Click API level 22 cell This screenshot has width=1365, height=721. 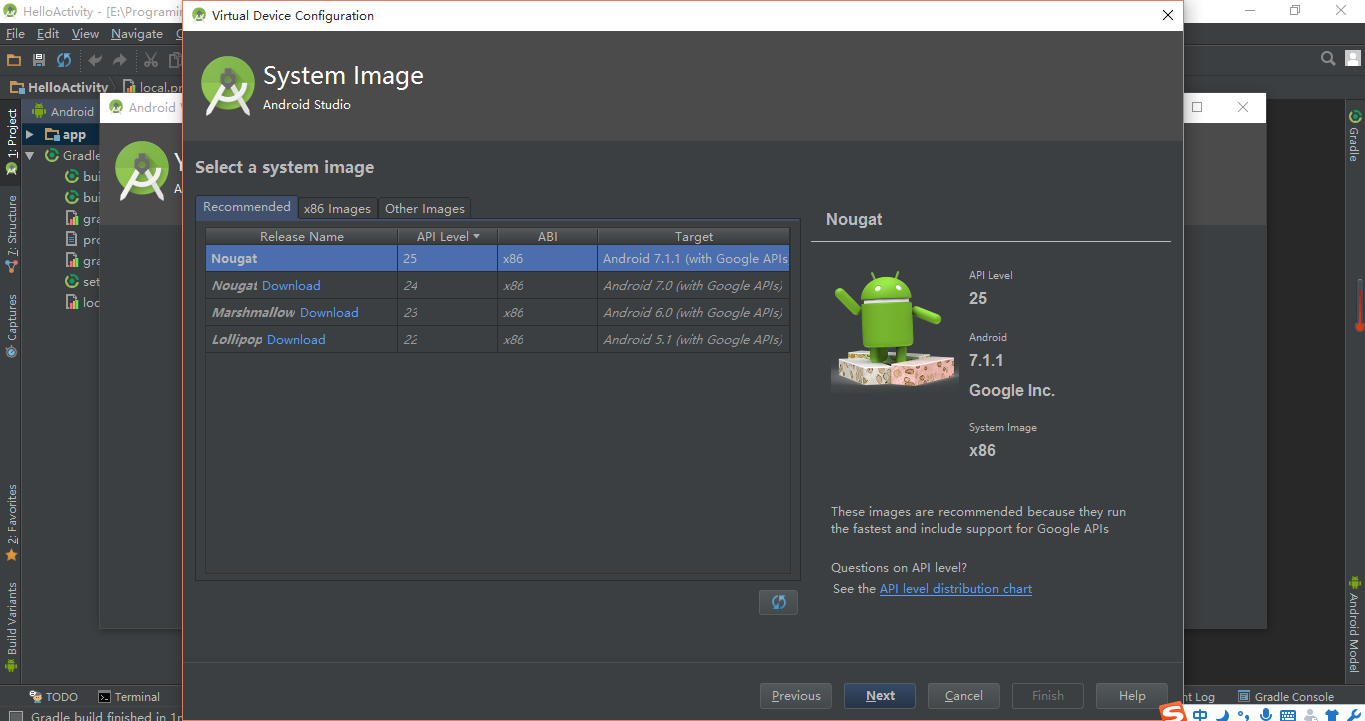tap(447, 339)
